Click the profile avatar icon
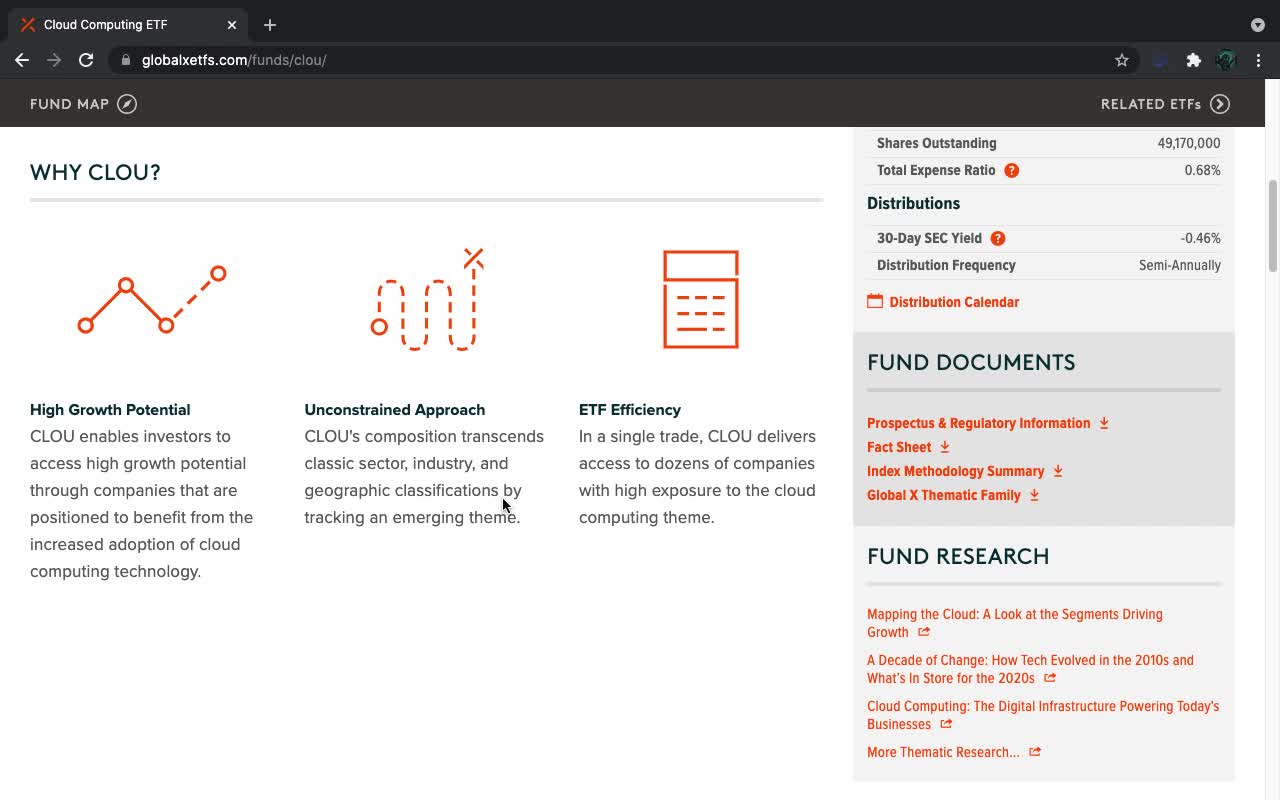Image resolution: width=1280 pixels, height=800 pixels. click(1226, 60)
